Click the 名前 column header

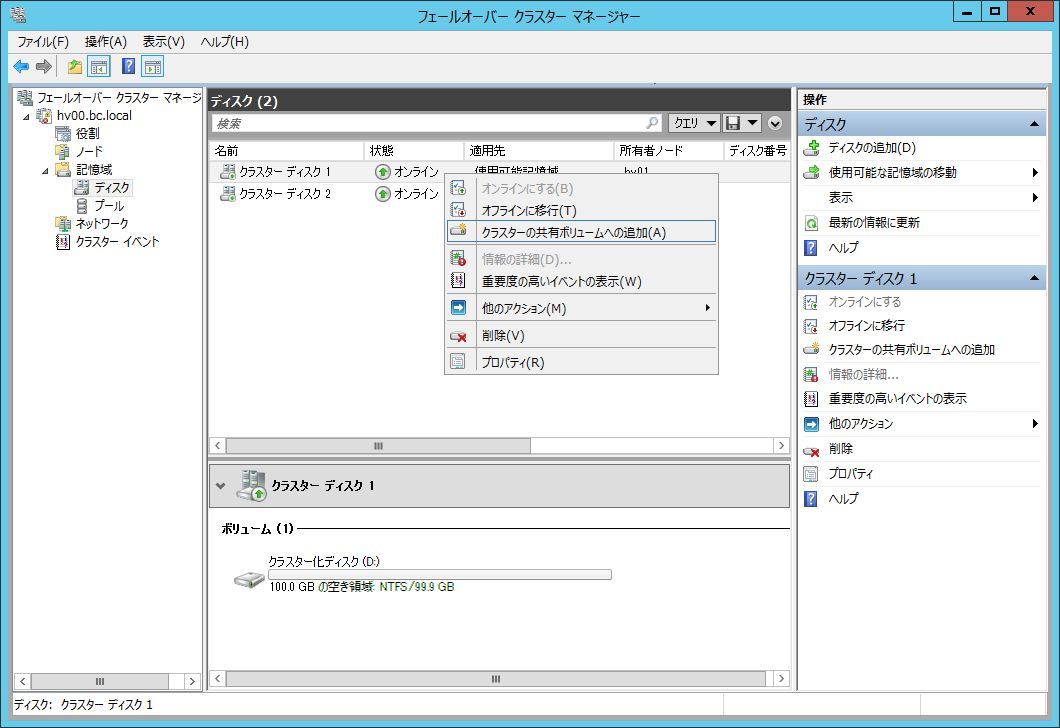[x=287, y=151]
